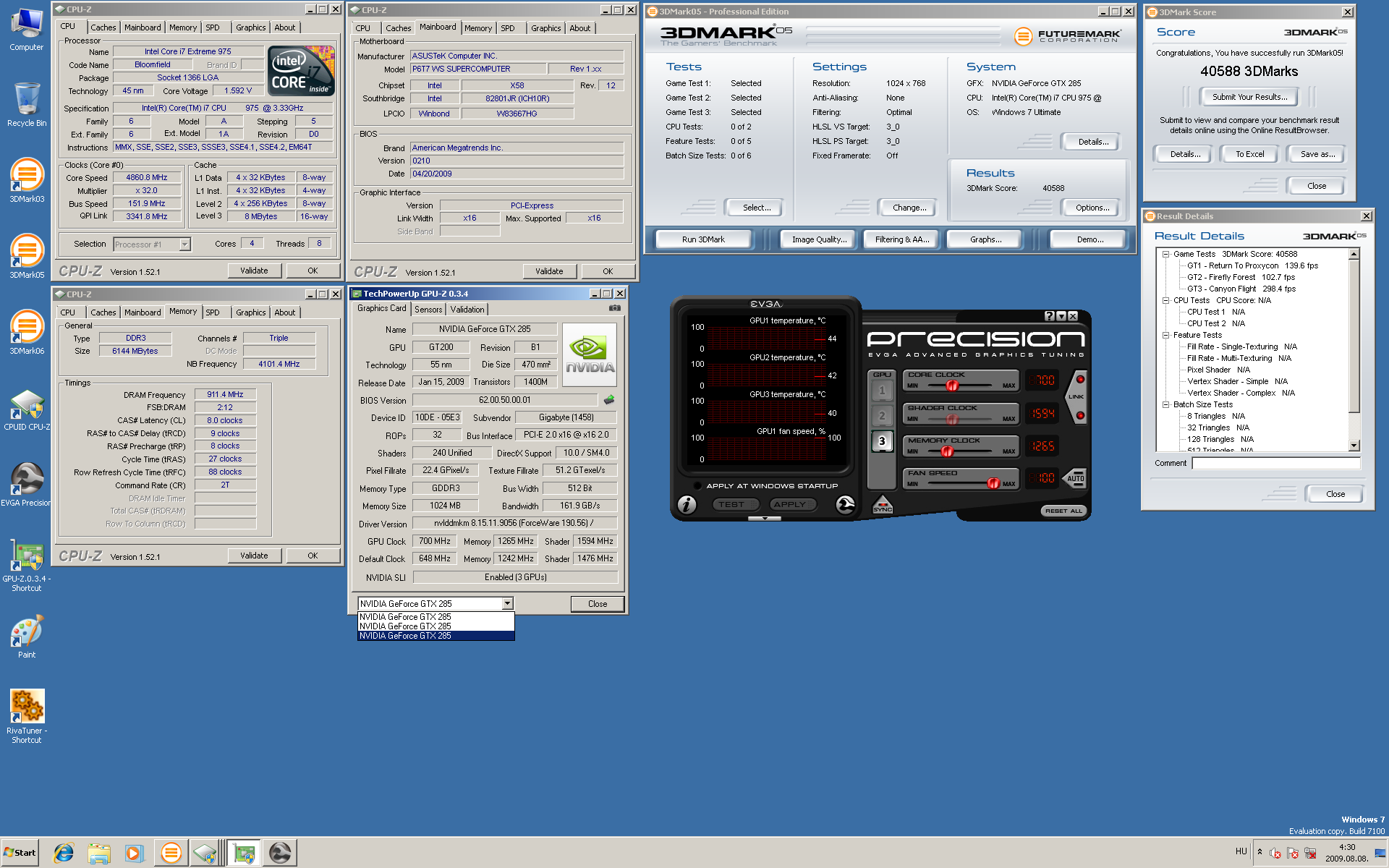Image resolution: width=1389 pixels, height=868 pixels.
Task: Launch the 3DMark03 desktop shortcut
Action: pyautogui.click(x=27, y=181)
